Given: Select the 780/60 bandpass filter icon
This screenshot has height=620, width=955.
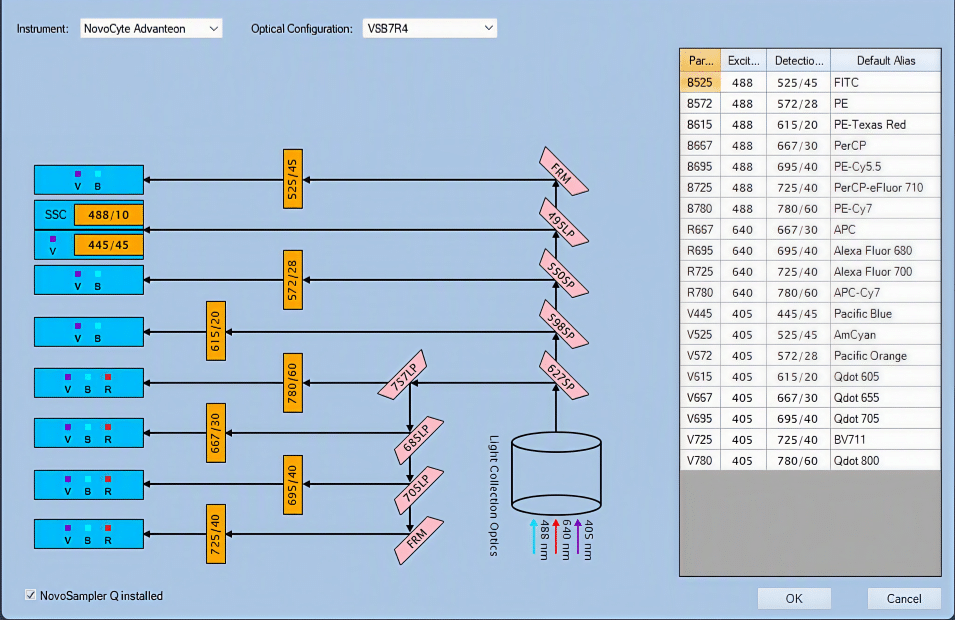Looking at the screenshot, I should click(x=293, y=383).
